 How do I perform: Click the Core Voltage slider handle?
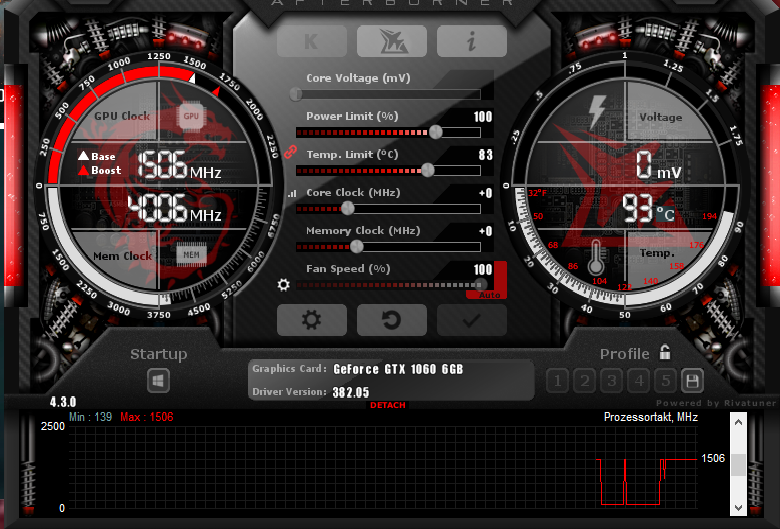296,94
